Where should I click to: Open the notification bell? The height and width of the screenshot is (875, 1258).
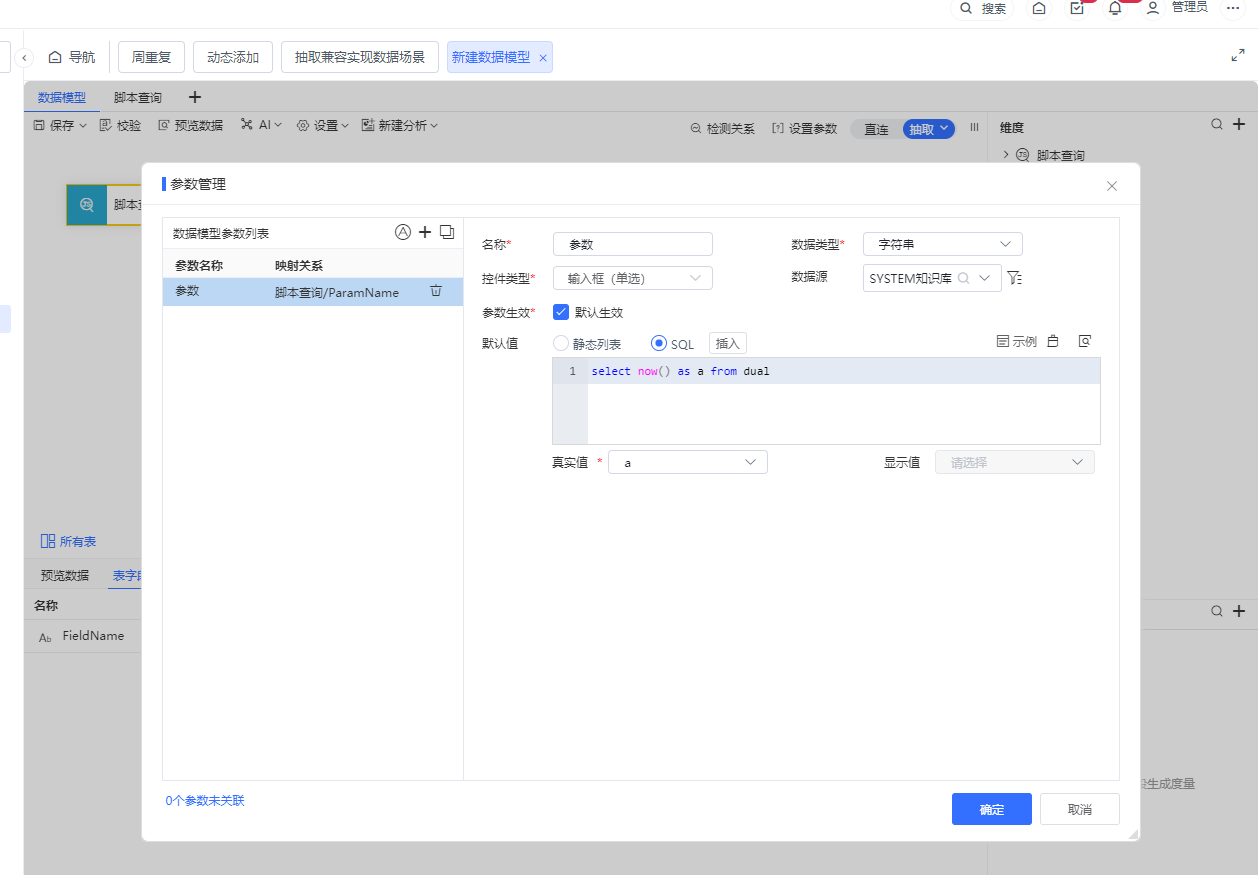click(1115, 8)
